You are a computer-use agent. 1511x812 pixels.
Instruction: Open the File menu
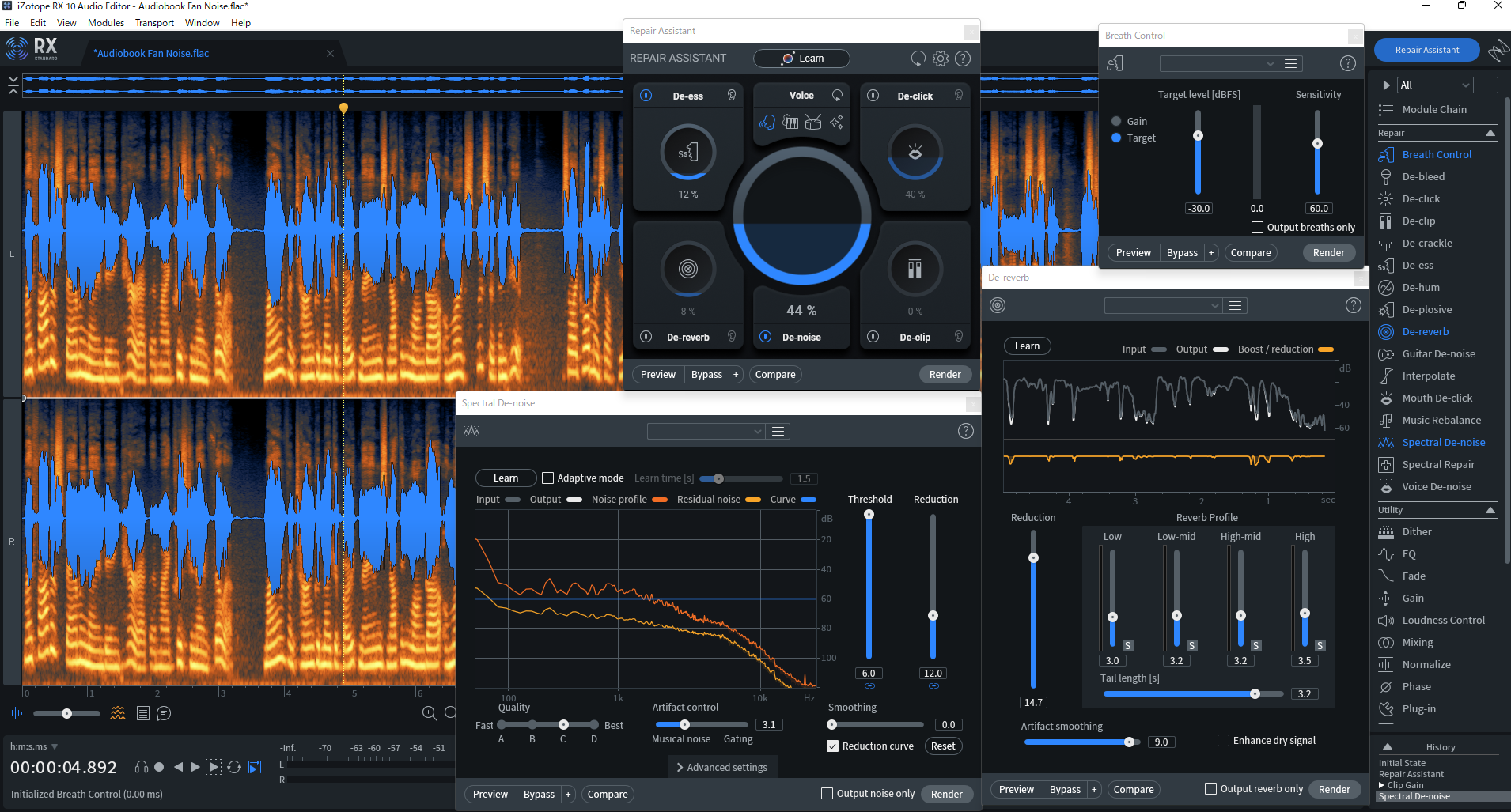pyautogui.click(x=12, y=23)
